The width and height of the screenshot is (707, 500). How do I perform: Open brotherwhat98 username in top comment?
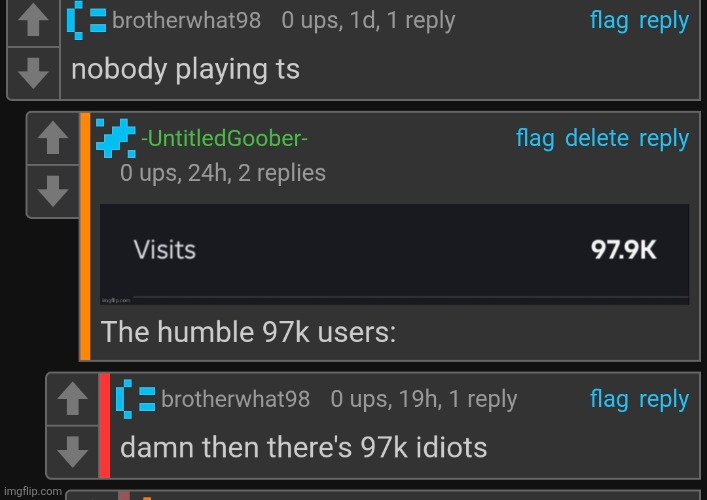[186, 20]
